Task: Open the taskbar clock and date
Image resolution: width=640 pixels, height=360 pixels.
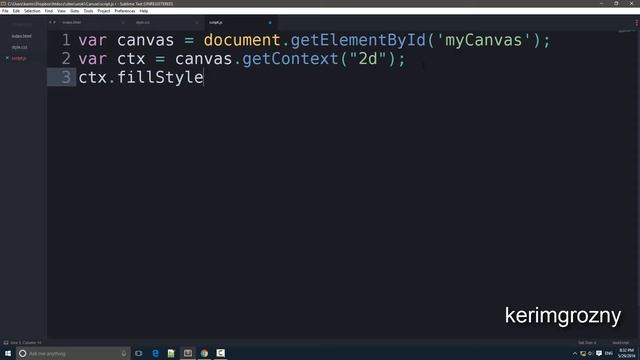Action: pyautogui.click(x=626, y=353)
